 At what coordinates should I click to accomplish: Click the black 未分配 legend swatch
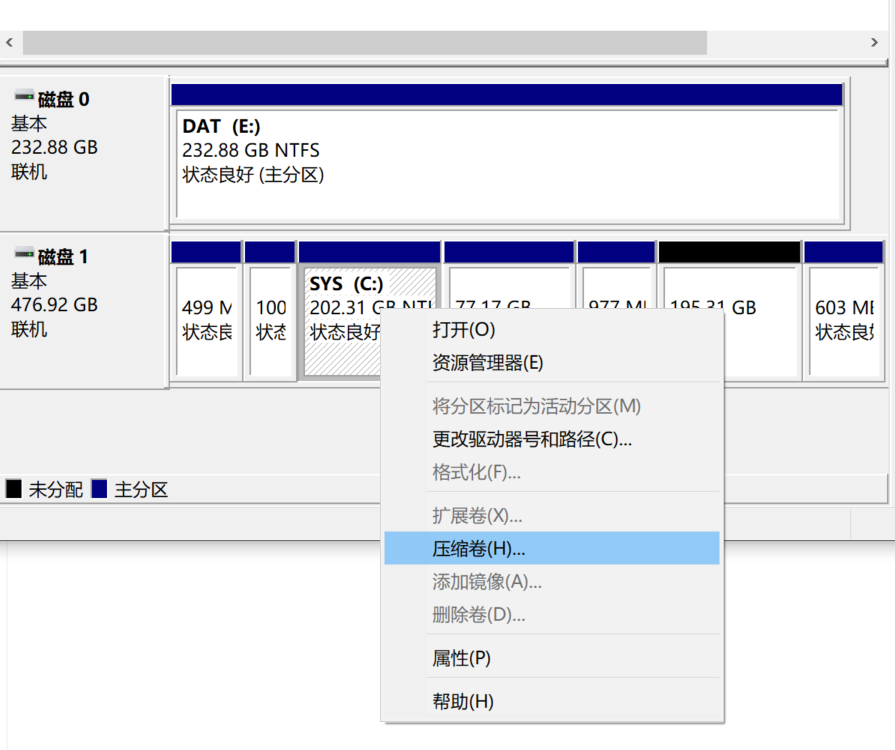[14, 489]
